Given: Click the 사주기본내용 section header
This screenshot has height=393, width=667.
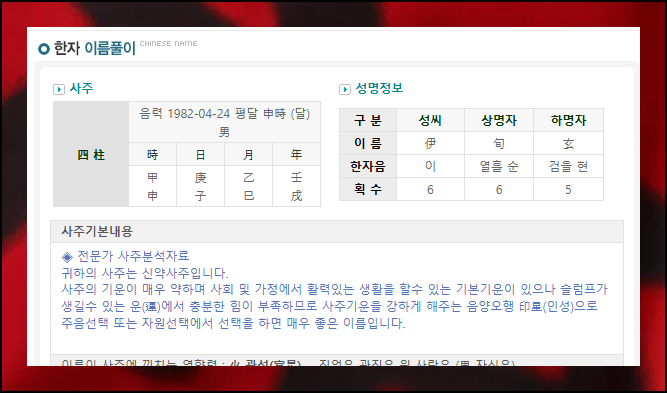Looking at the screenshot, I should click(337, 231).
